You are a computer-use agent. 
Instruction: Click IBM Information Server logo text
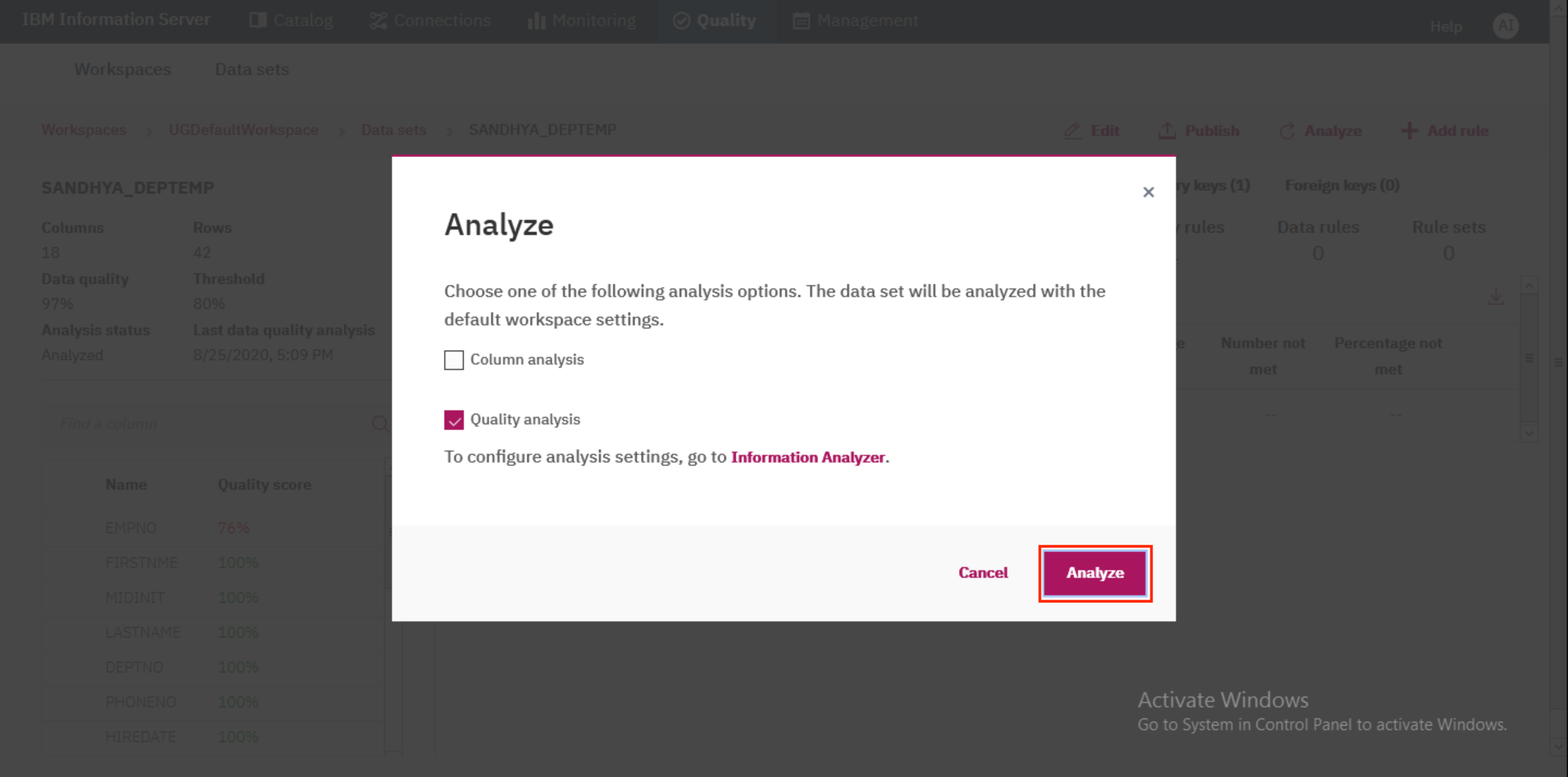coord(117,20)
